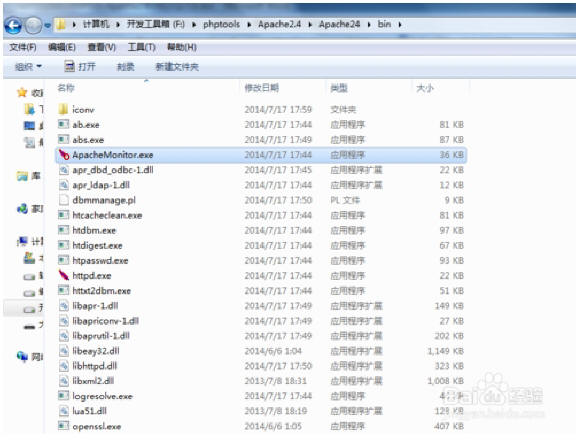This screenshot has height=447, width=576.
Task: Select httxt2dbm.exe file icon
Action: click(x=63, y=290)
